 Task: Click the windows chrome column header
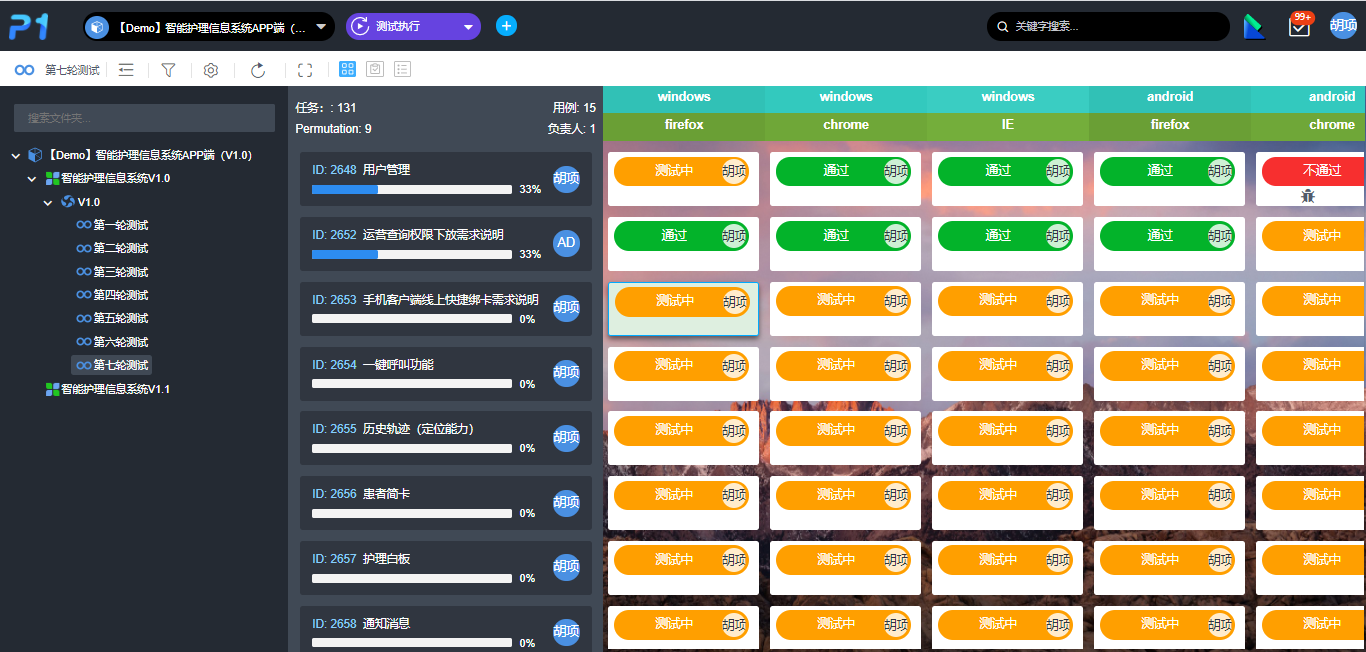(x=846, y=111)
